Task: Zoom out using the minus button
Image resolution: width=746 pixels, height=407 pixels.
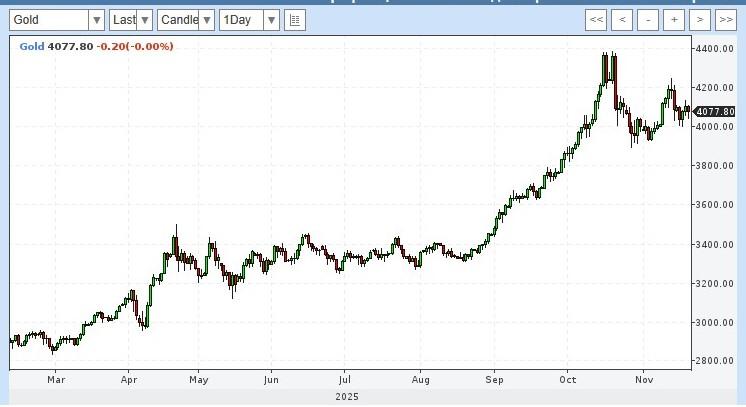Action: coord(648,20)
